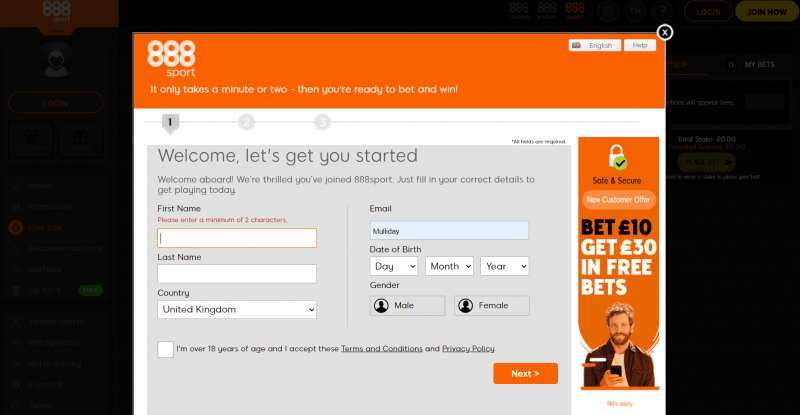Screen dimensions: 800x415
Task: Open Promotions in the sidebar
Action: tap(51, 206)
